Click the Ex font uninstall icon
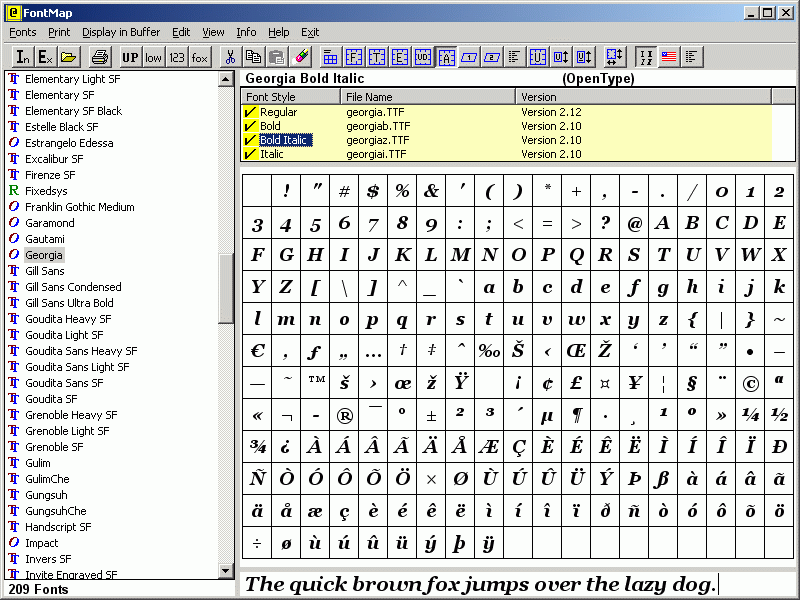 44,57
